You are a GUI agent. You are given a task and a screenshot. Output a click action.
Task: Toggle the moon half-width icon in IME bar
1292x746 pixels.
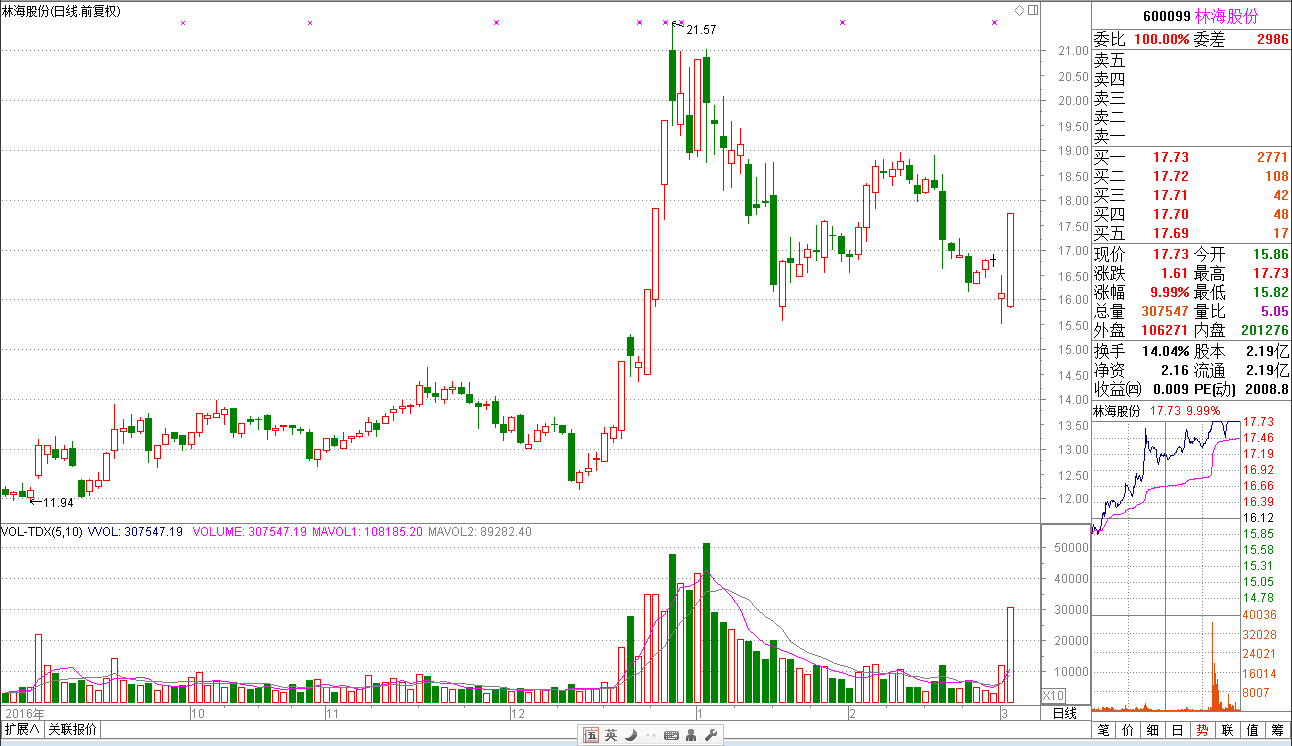pos(631,736)
